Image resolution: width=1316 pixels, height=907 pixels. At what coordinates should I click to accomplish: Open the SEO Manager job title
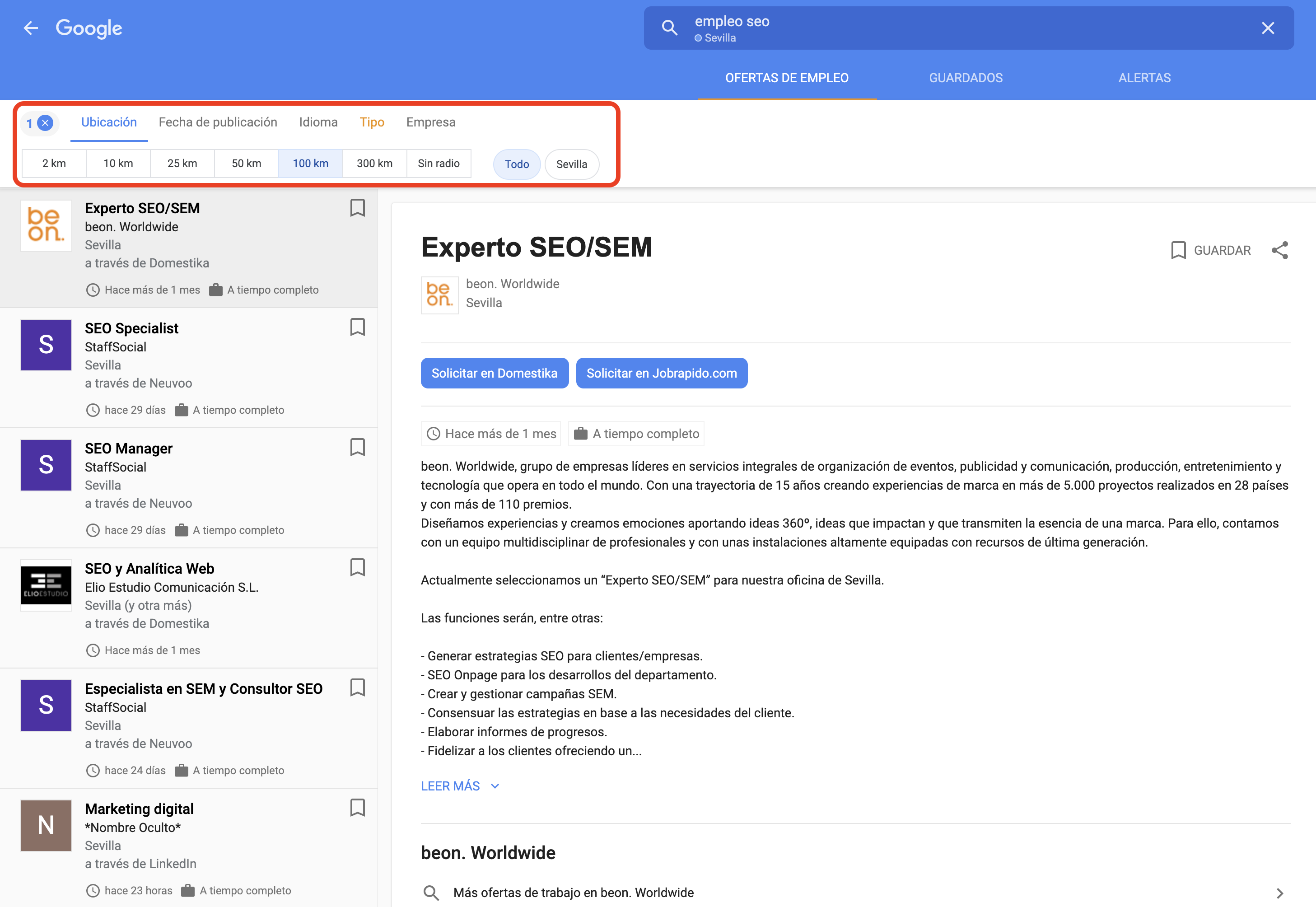[x=129, y=449]
